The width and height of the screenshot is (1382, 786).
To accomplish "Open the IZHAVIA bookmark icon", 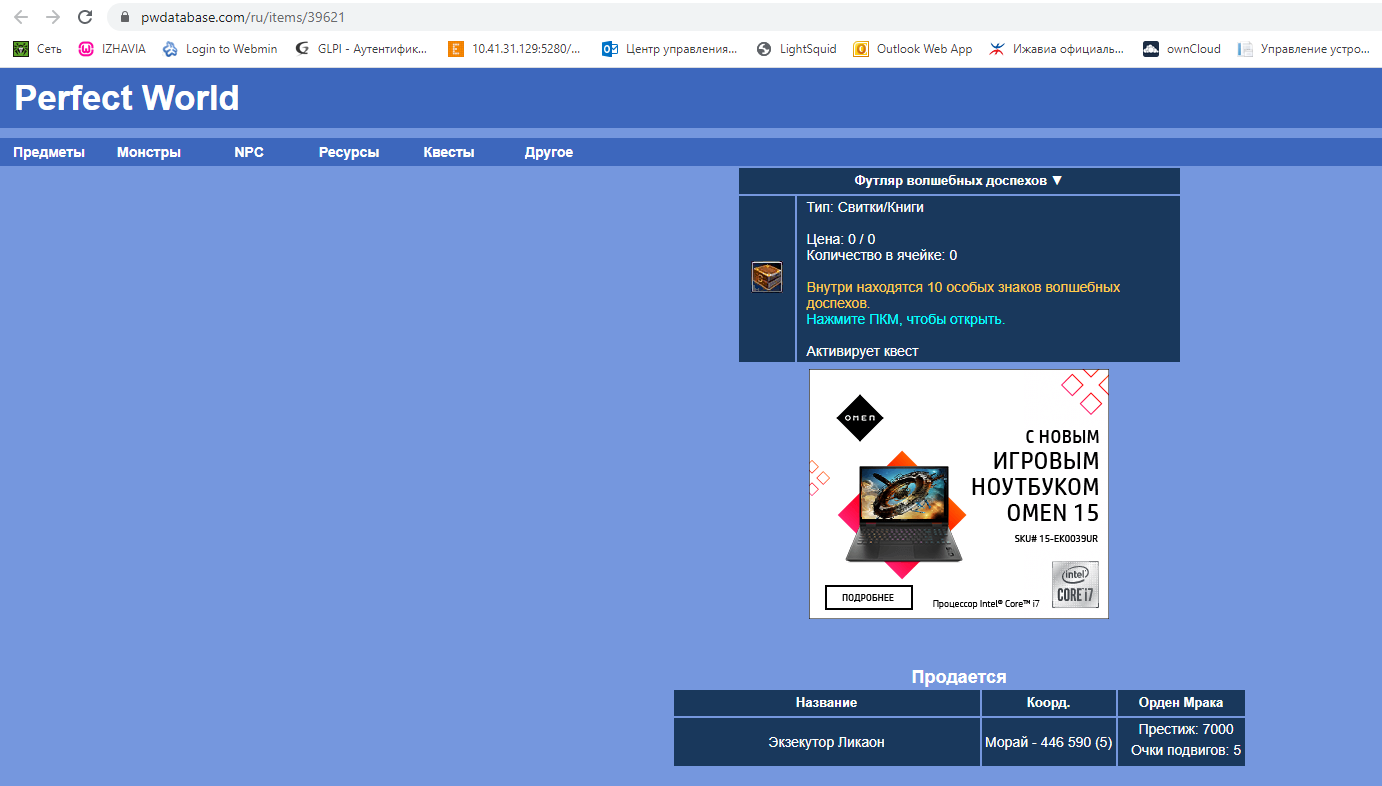I will click(86, 49).
